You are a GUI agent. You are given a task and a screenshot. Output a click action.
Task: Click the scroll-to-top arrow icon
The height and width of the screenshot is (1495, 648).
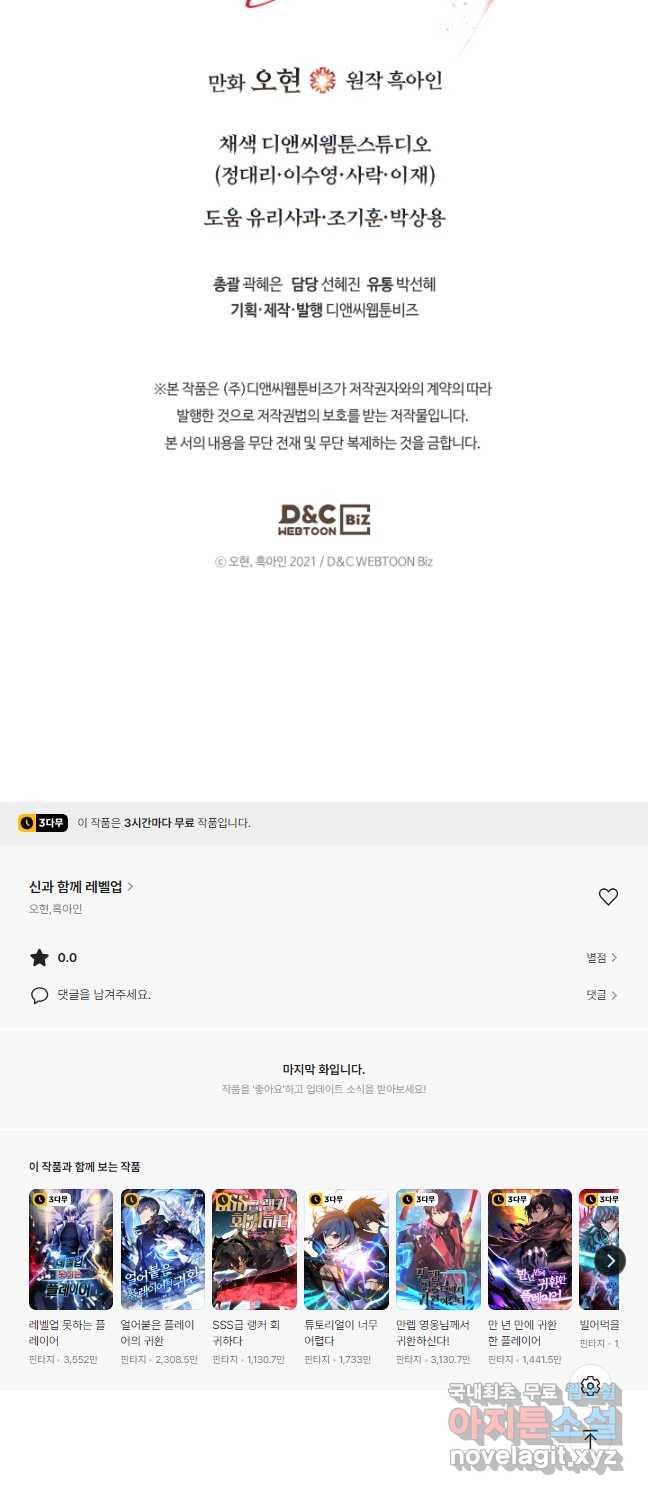pos(590,1439)
